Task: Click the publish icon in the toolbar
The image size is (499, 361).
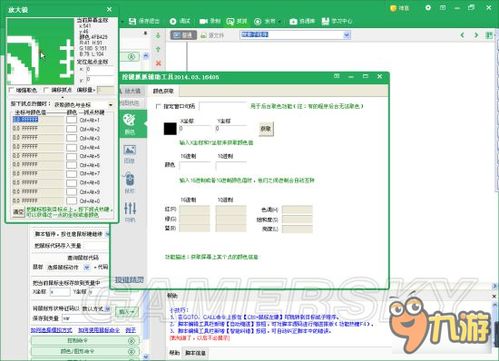Action: (x=258, y=21)
